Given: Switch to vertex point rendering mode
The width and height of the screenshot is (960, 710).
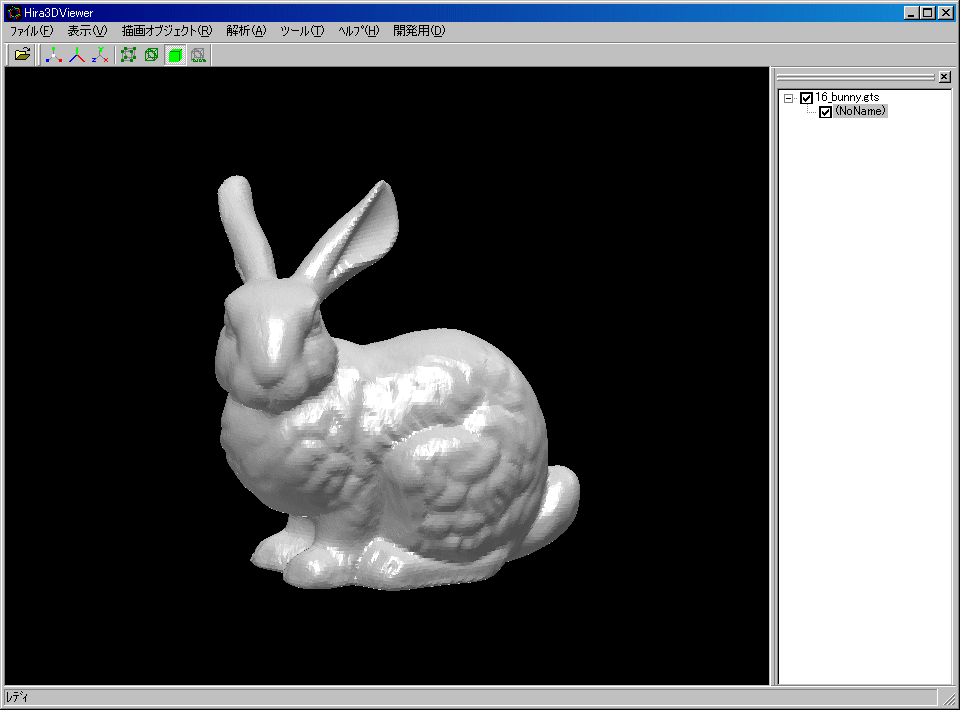Looking at the screenshot, I should pyautogui.click(x=128, y=54).
